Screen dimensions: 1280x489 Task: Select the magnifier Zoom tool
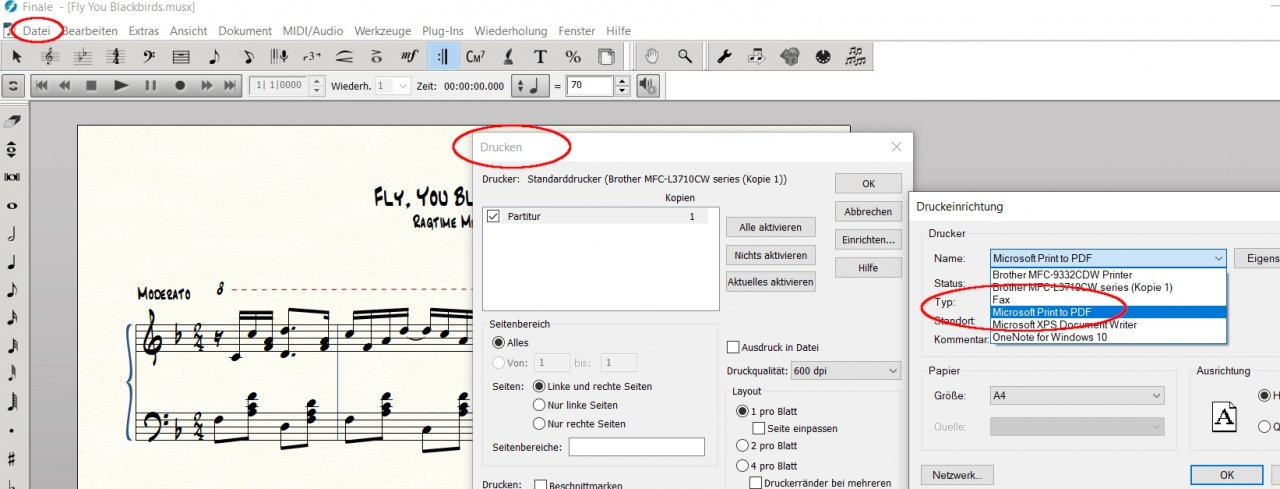[x=685, y=56]
